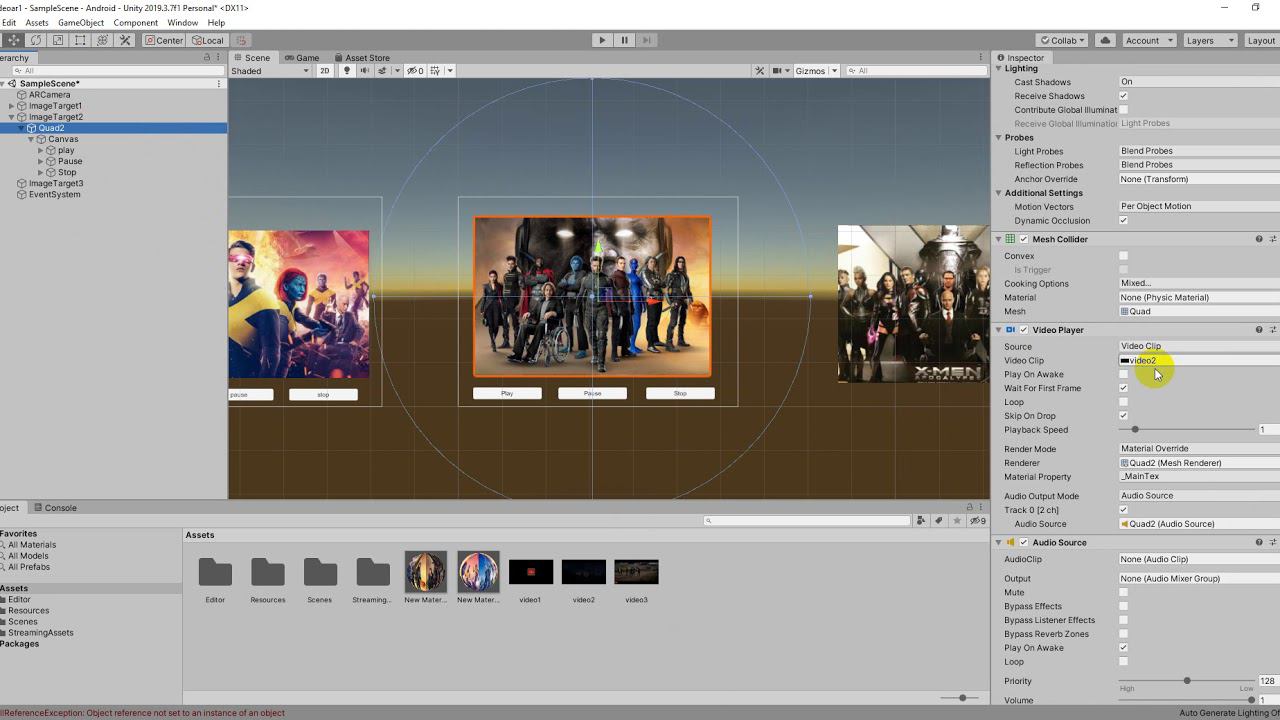Select the Move tool in toolbar
The image size is (1280, 720).
(13, 40)
